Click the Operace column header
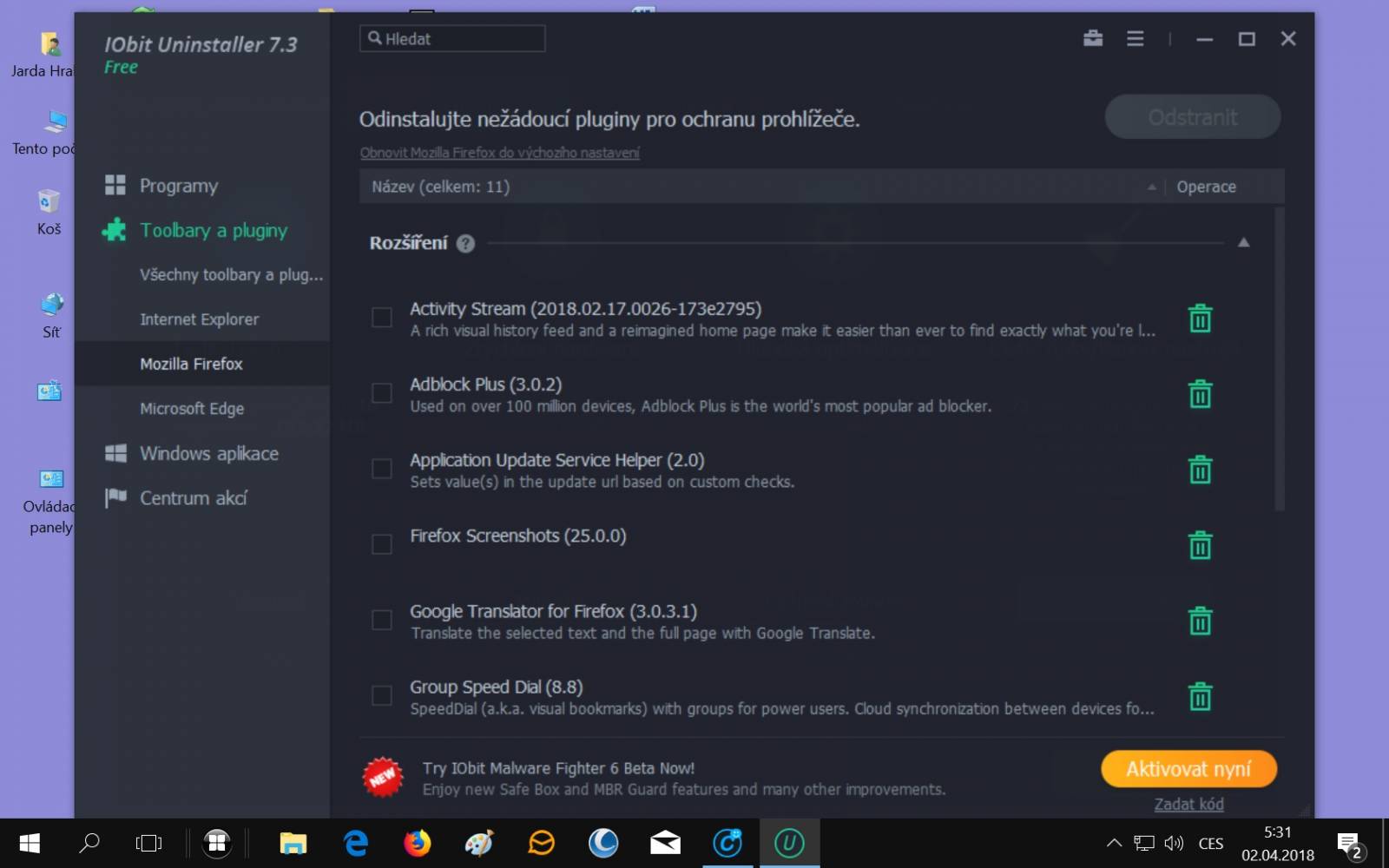This screenshot has width=1389, height=868. [x=1206, y=187]
